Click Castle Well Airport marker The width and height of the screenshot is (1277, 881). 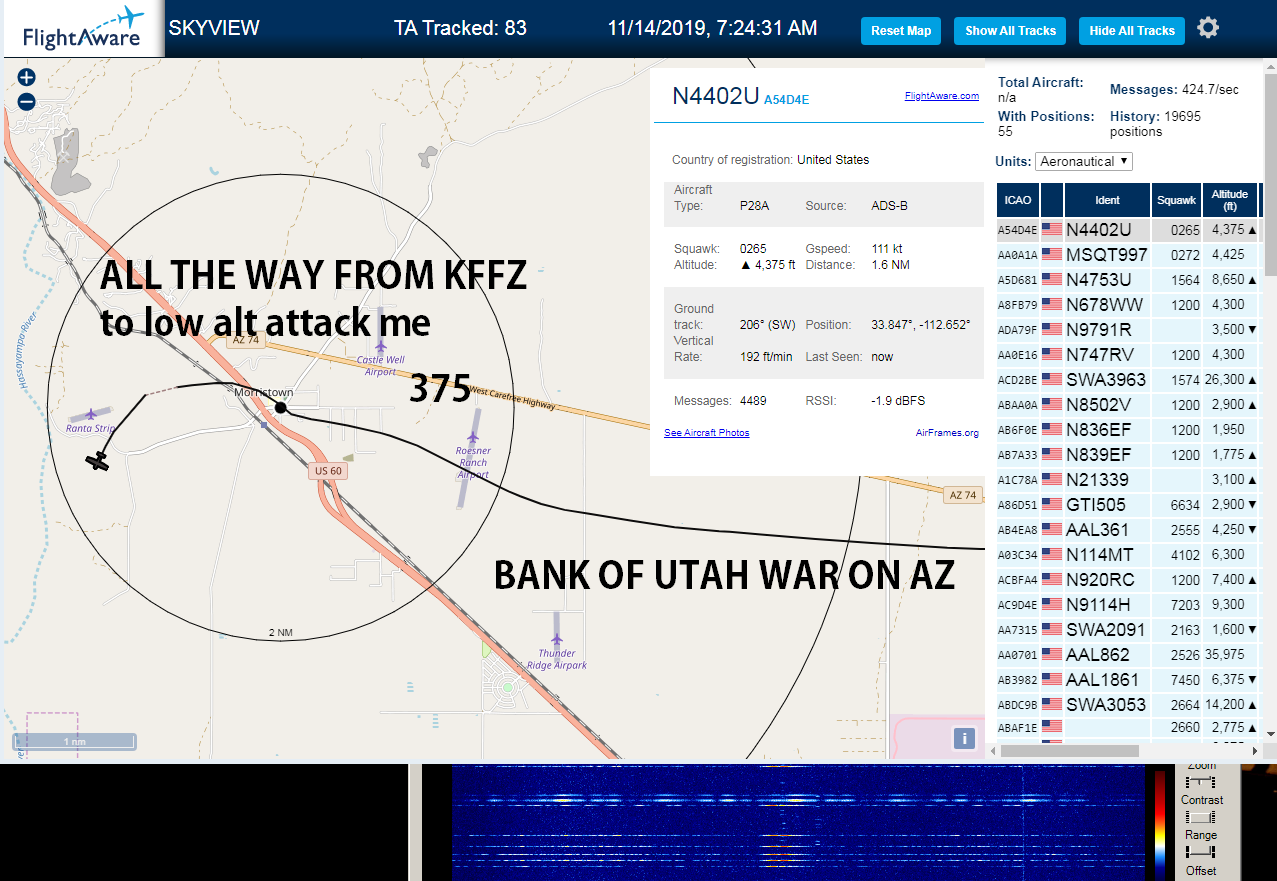380,346
